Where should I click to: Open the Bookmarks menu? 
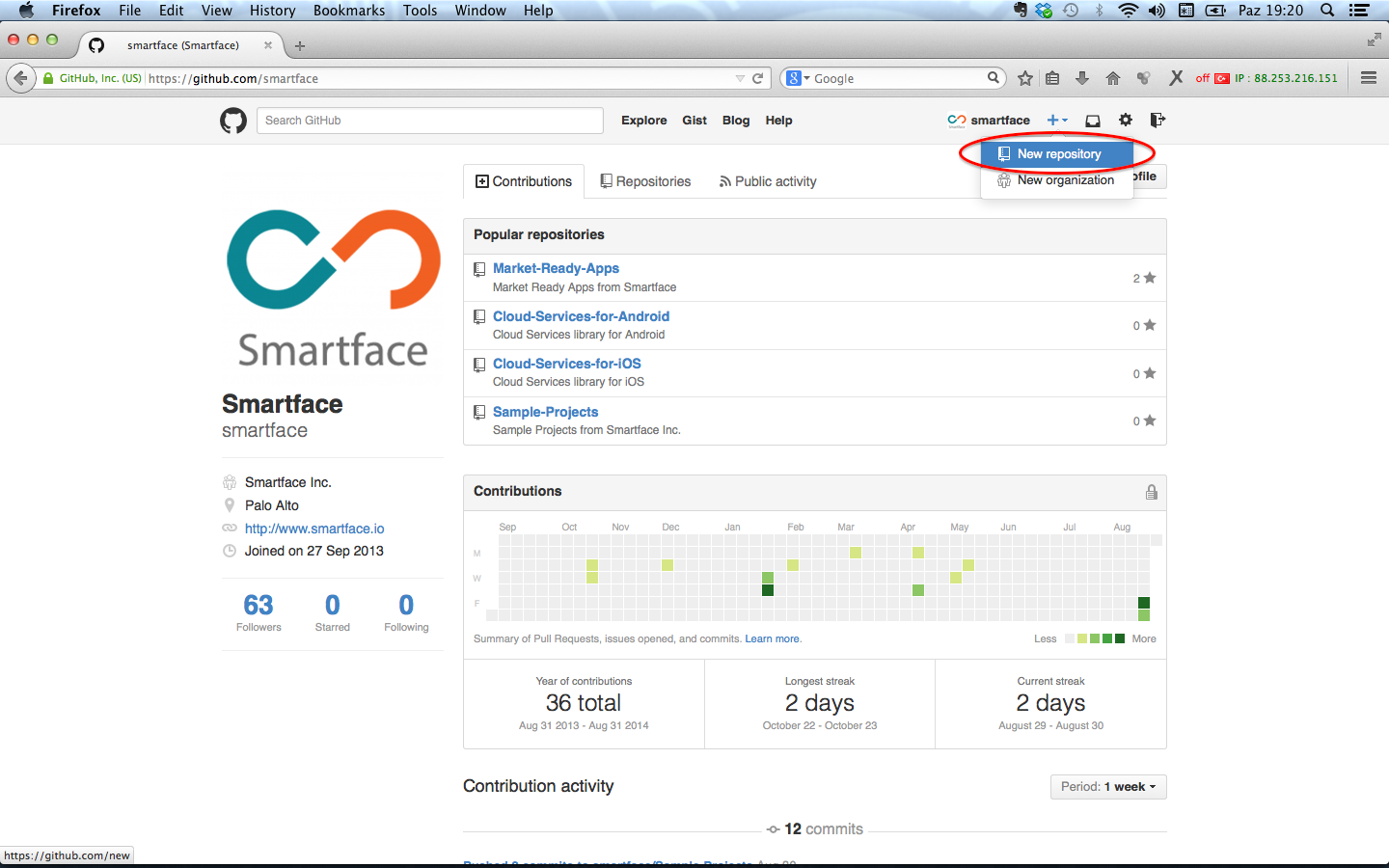tap(349, 11)
